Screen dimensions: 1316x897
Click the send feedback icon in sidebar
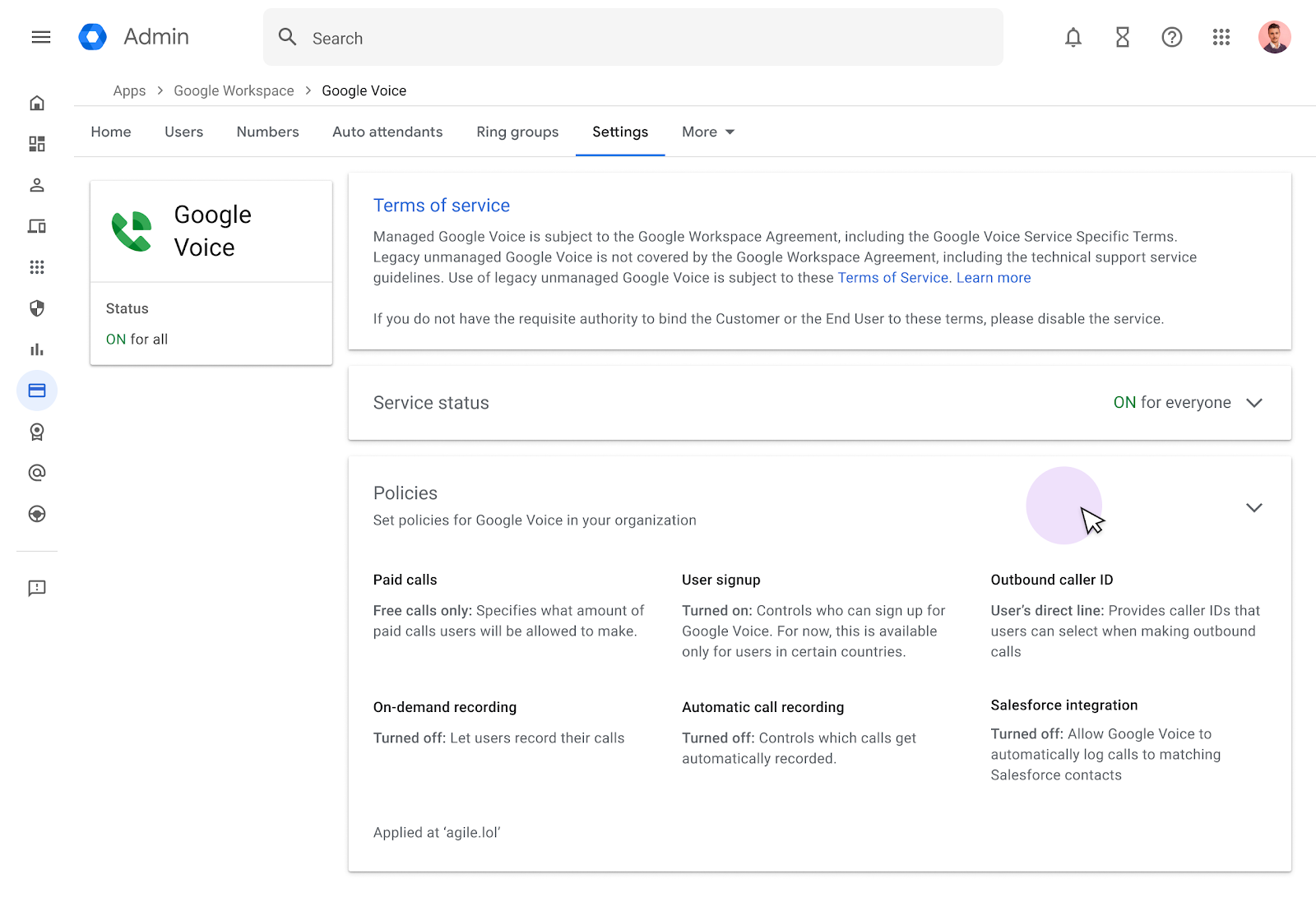pyautogui.click(x=37, y=588)
